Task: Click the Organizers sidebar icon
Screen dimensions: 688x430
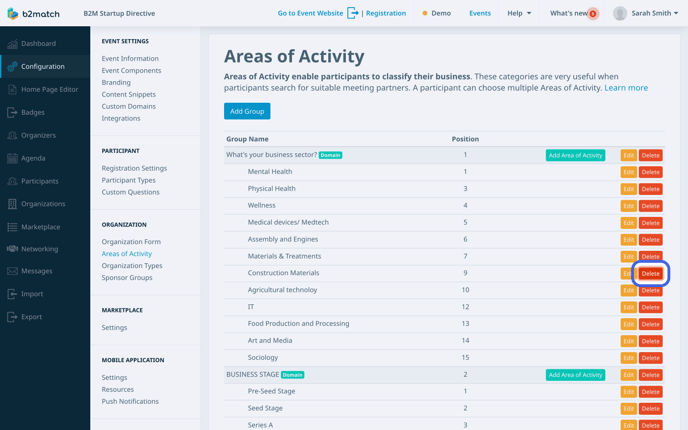Action: pos(12,136)
